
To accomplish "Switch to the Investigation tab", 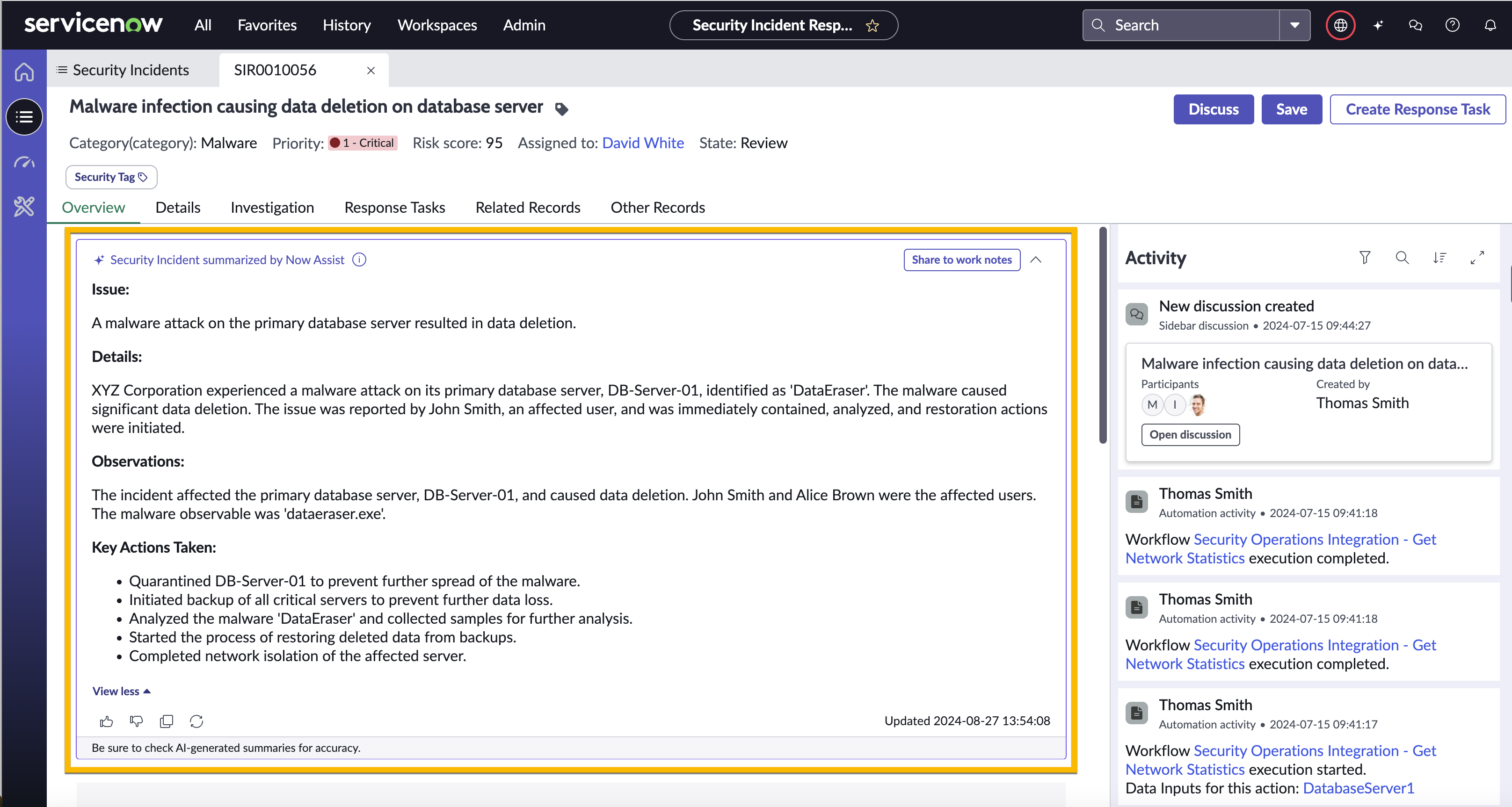I will pyautogui.click(x=272, y=208).
